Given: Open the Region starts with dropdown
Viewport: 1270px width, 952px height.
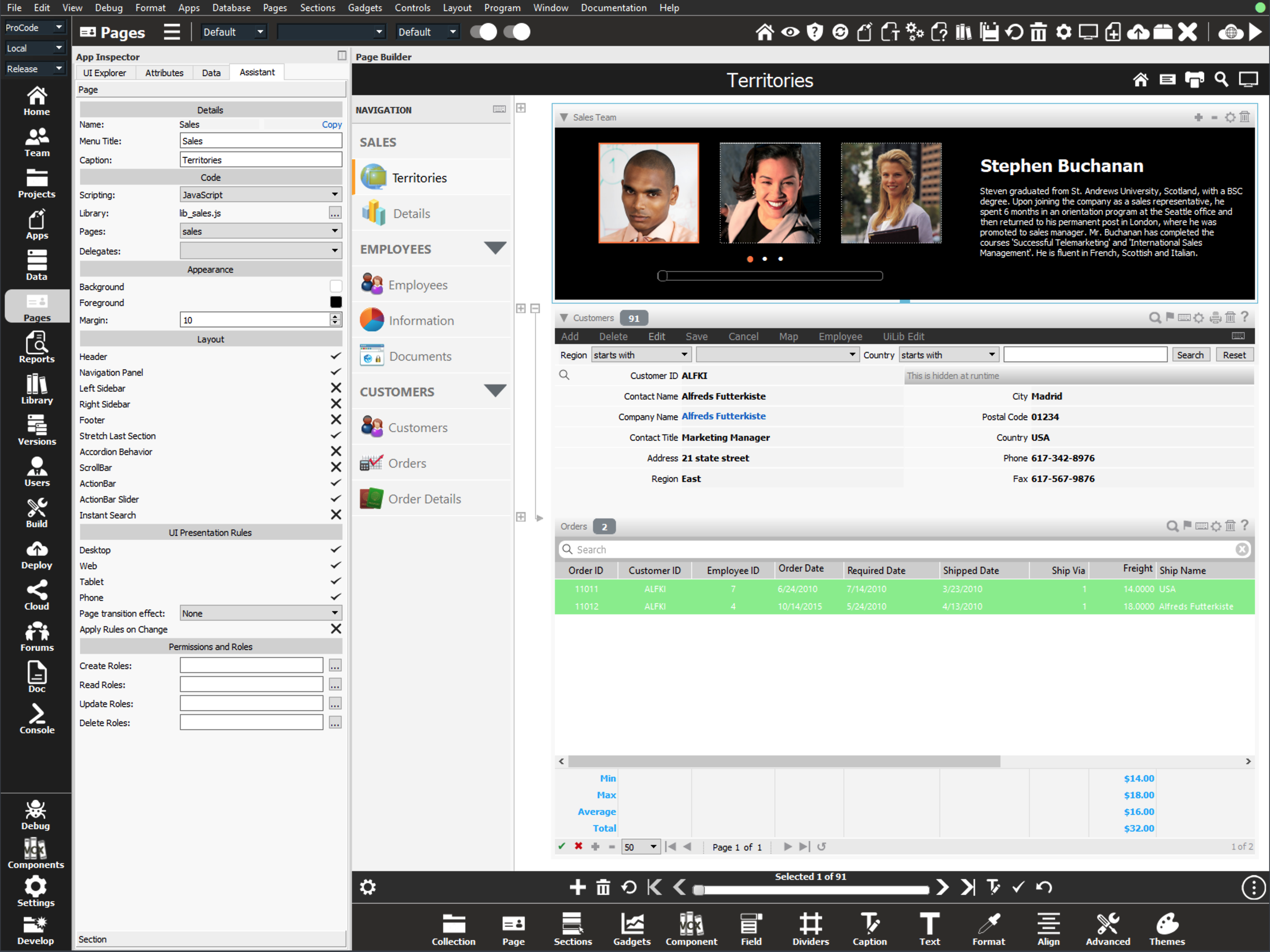Looking at the screenshot, I should (x=641, y=355).
